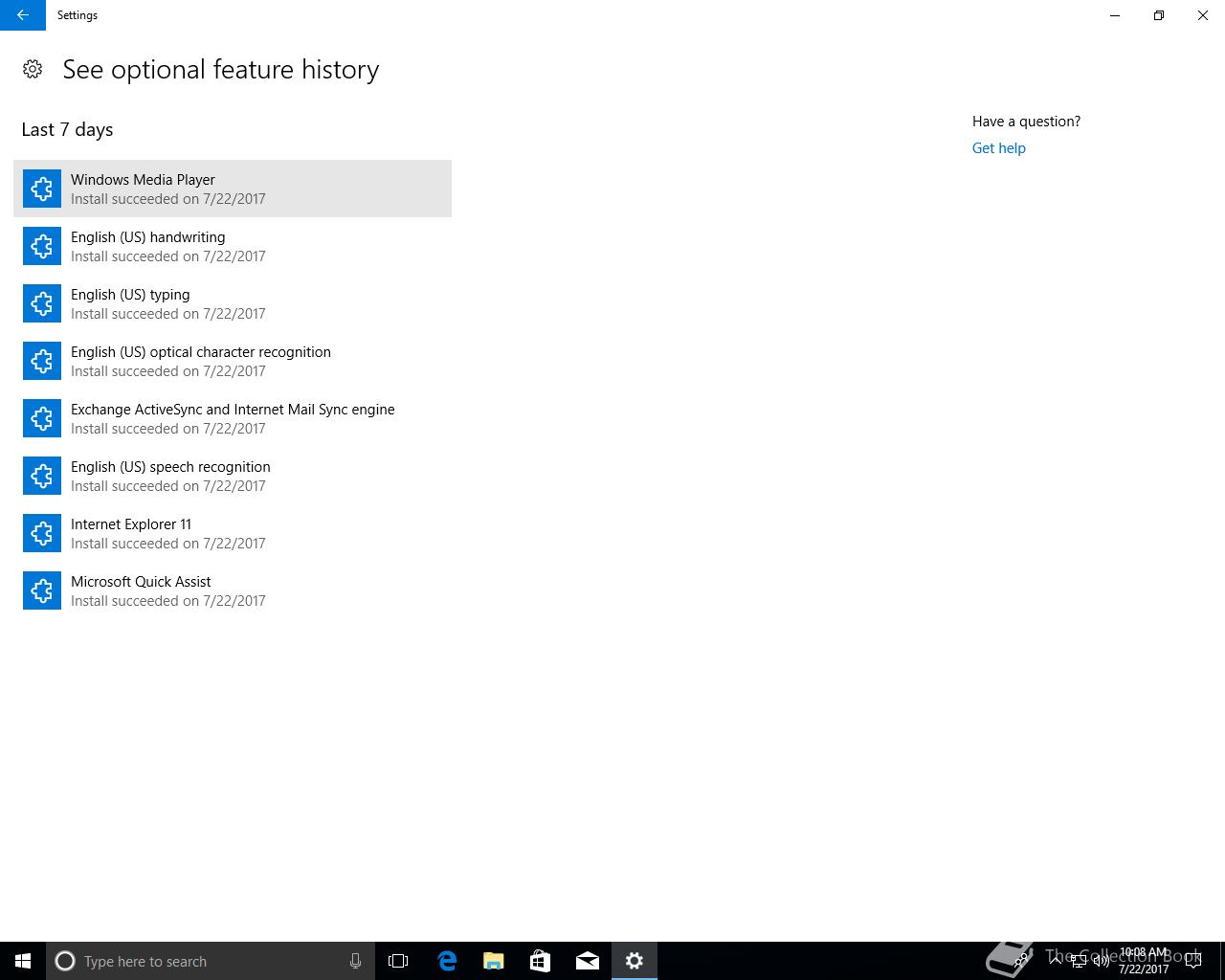Click the network icon in system tray

click(1079, 961)
